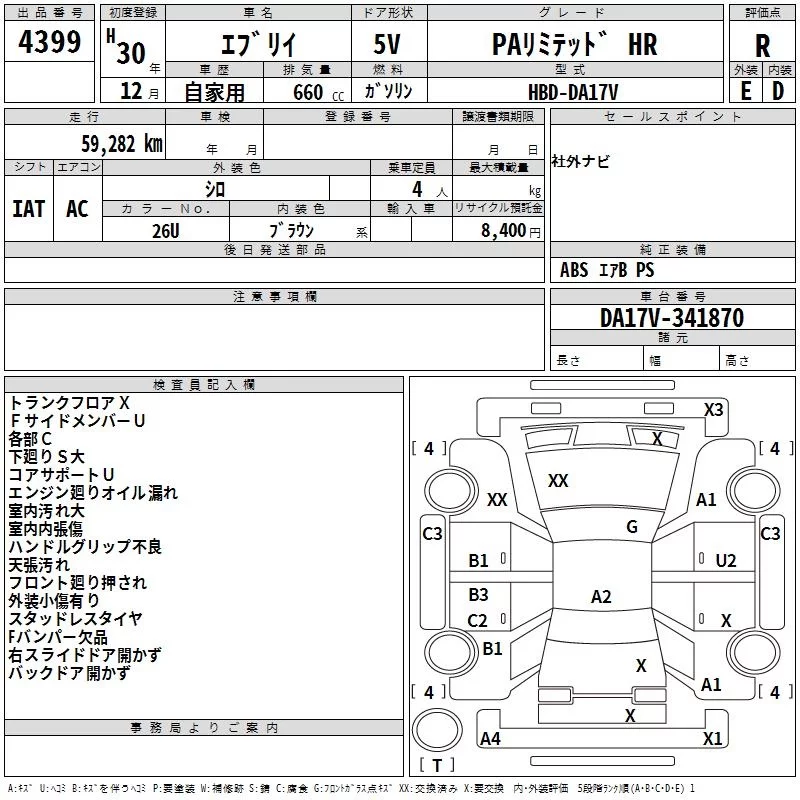
Task: Click the model code HBD-DA17V
Action: pos(573,92)
